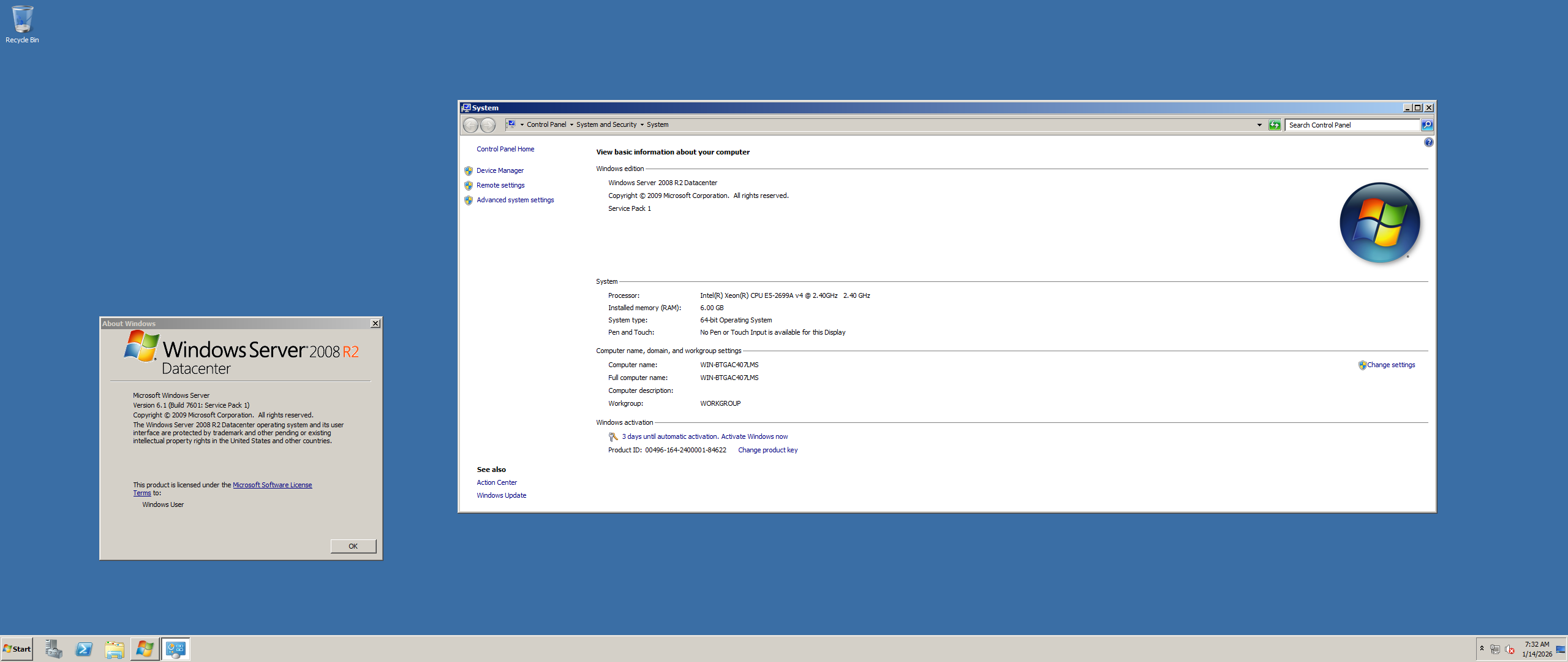
Task: Click the search magnifier icon in Control Panel
Action: [x=1427, y=125]
